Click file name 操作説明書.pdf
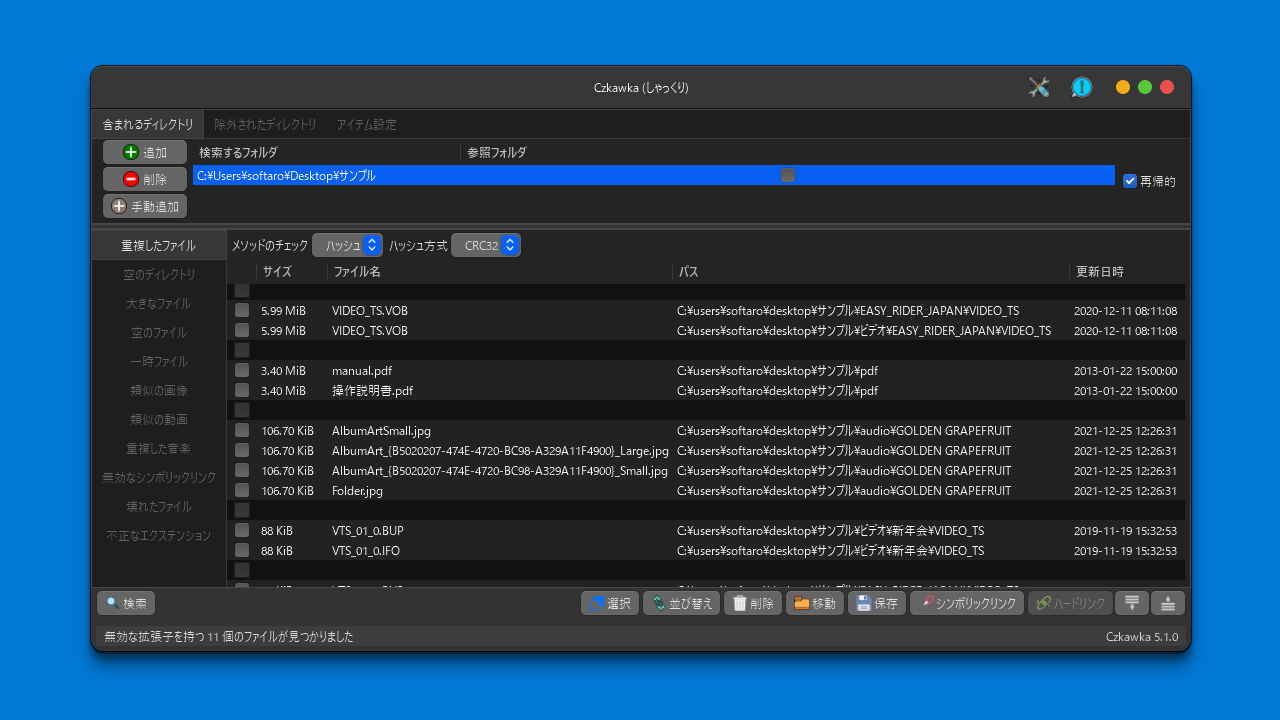The height and width of the screenshot is (720, 1280). point(372,390)
